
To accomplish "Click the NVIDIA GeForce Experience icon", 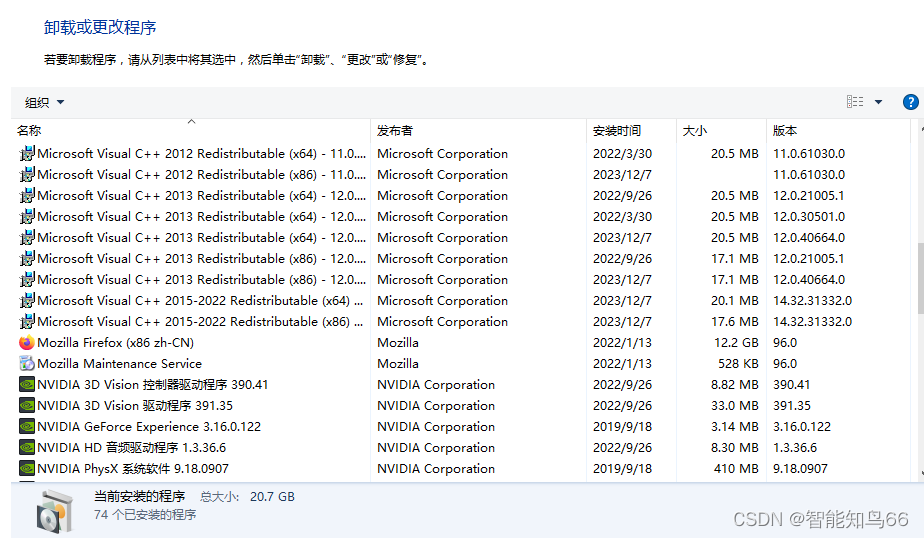I will coord(27,427).
